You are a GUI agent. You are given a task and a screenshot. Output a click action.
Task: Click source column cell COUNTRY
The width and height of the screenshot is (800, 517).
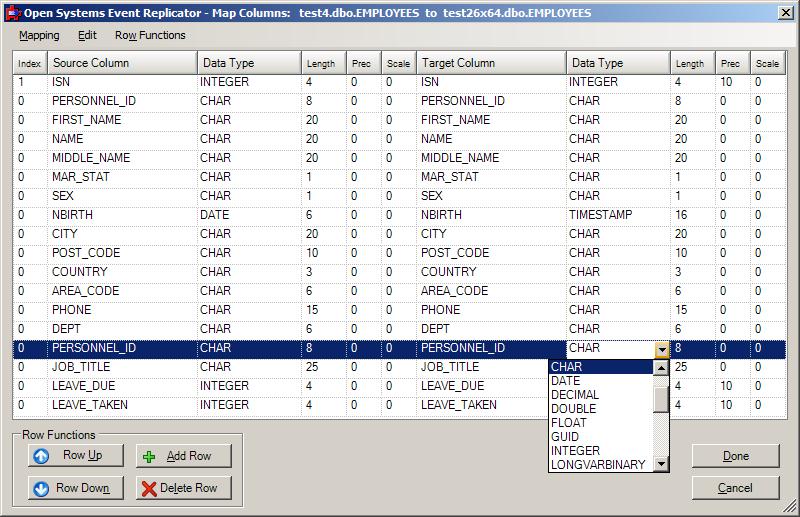click(x=122, y=272)
